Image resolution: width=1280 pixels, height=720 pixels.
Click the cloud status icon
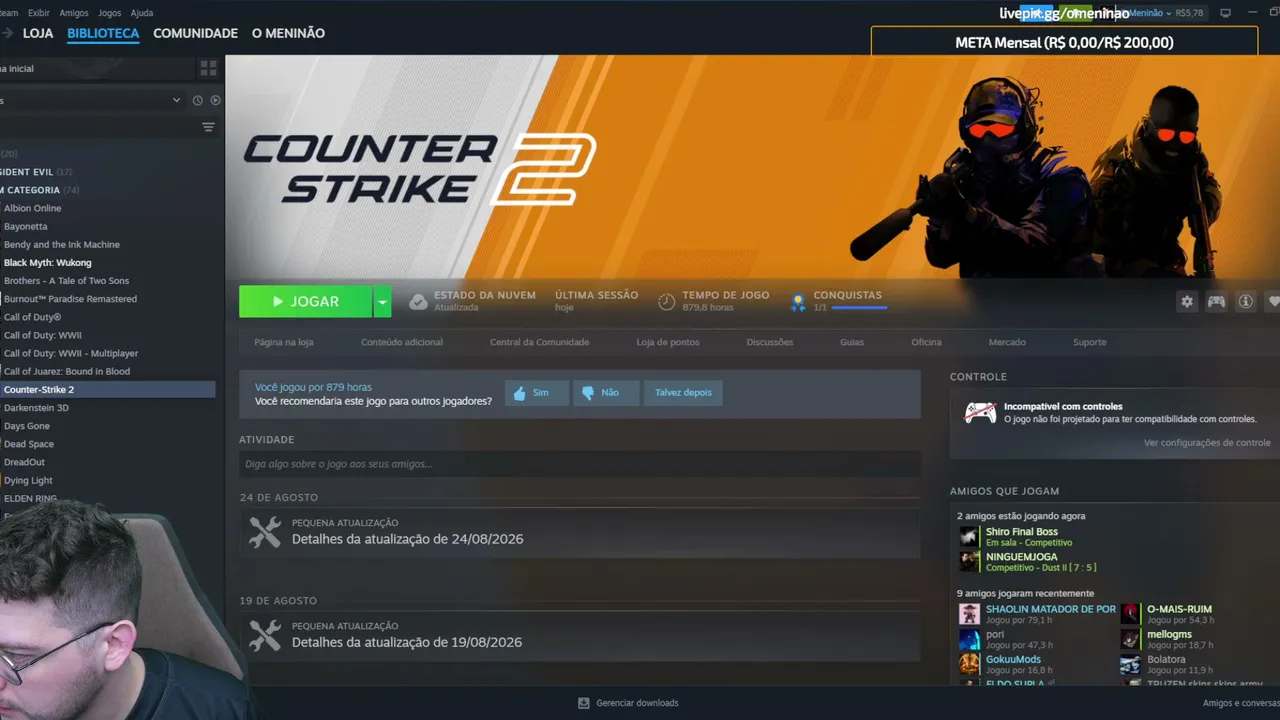click(418, 301)
